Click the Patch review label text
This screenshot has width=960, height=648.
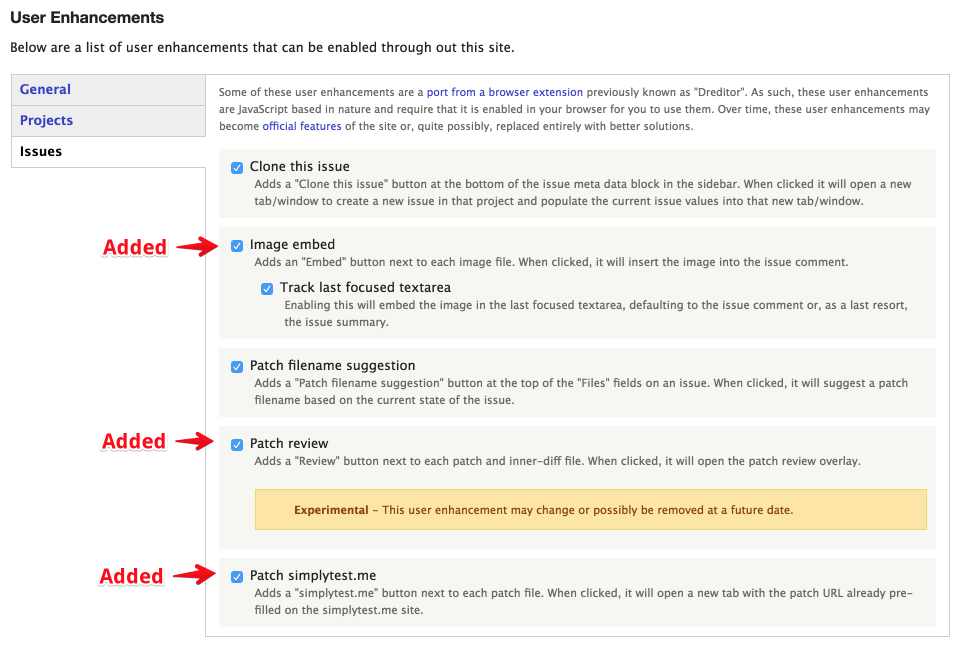click(289, 444)
